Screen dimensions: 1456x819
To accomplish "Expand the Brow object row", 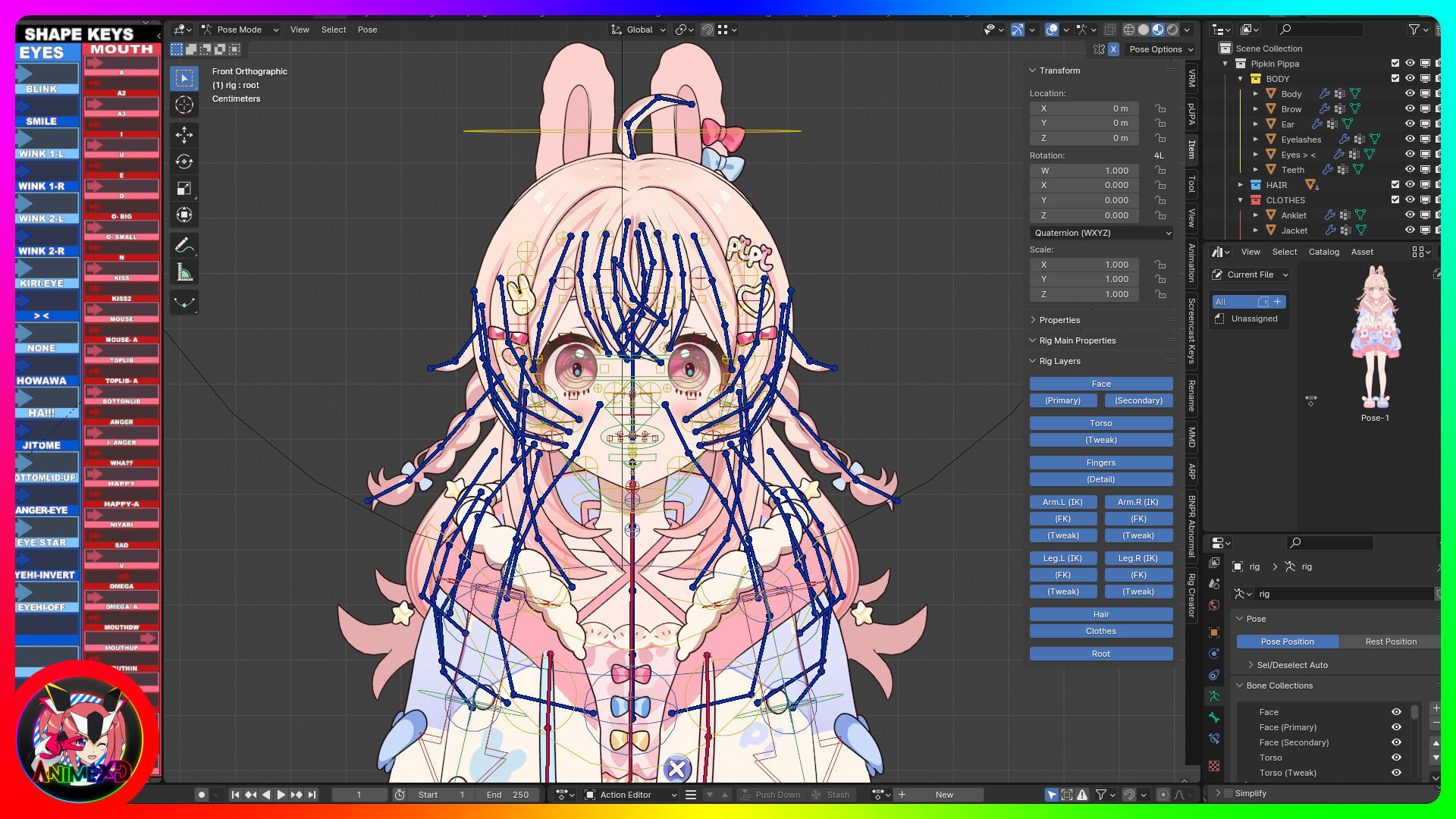I will [1255, 109].
